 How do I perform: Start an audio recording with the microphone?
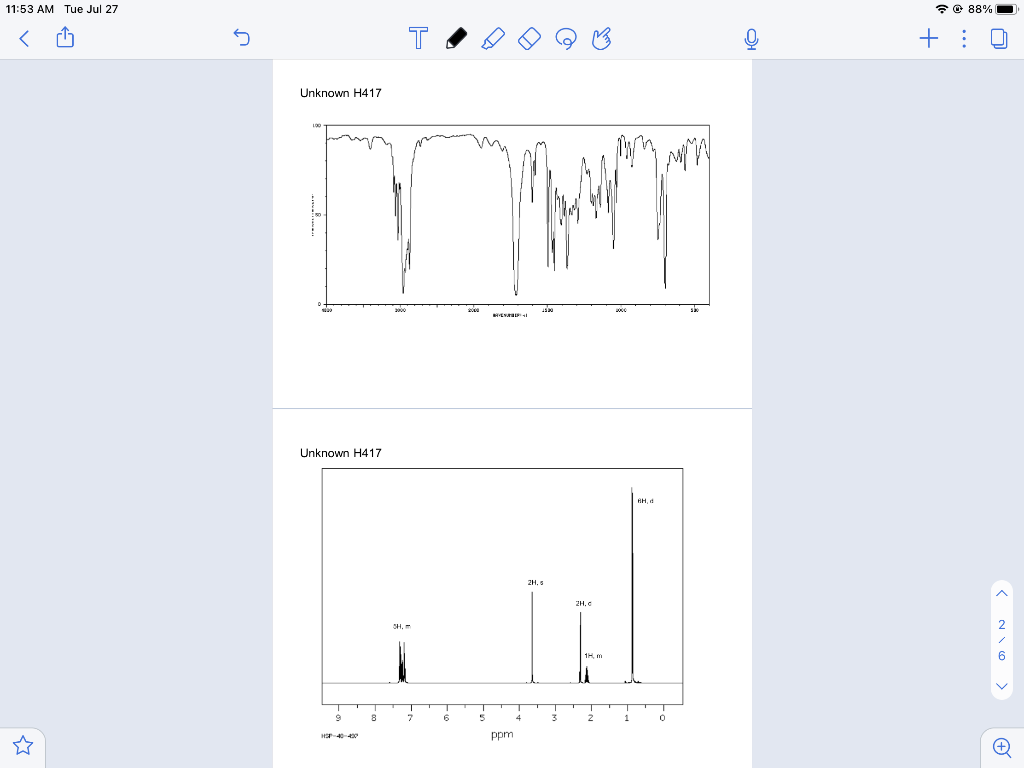pos(751,38)
